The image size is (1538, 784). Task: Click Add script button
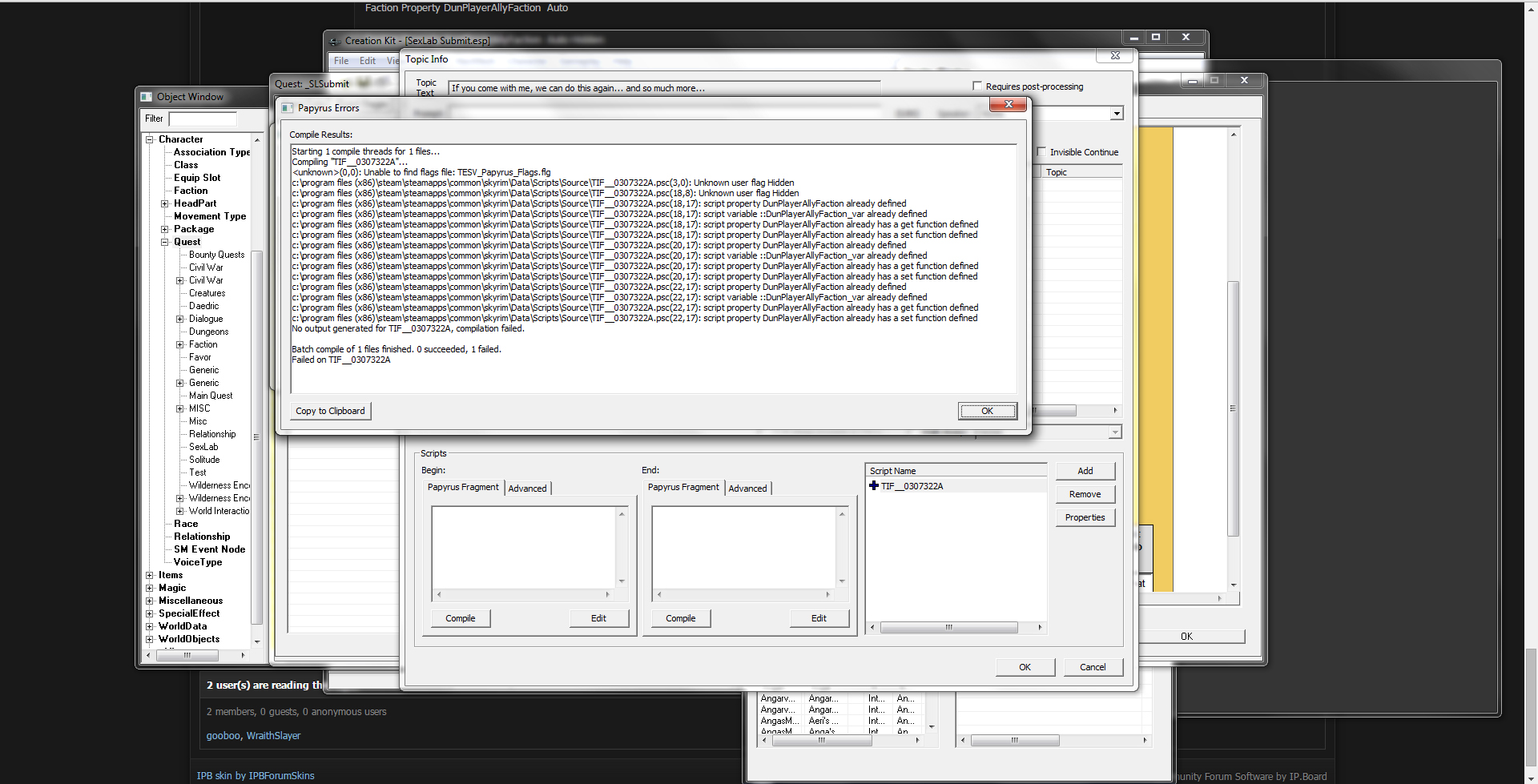pos(1085,471)
